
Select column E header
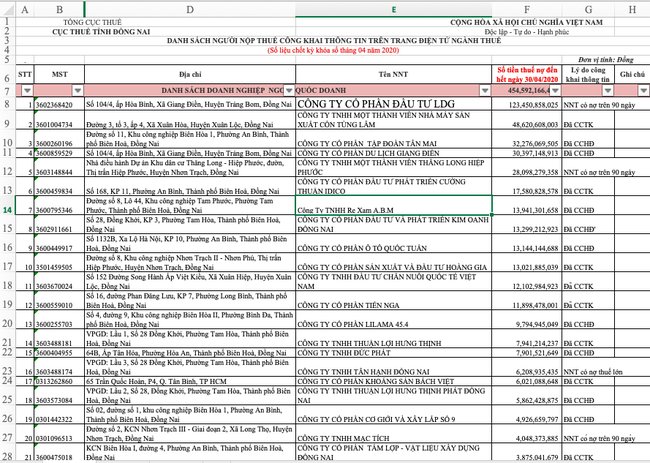393,10
